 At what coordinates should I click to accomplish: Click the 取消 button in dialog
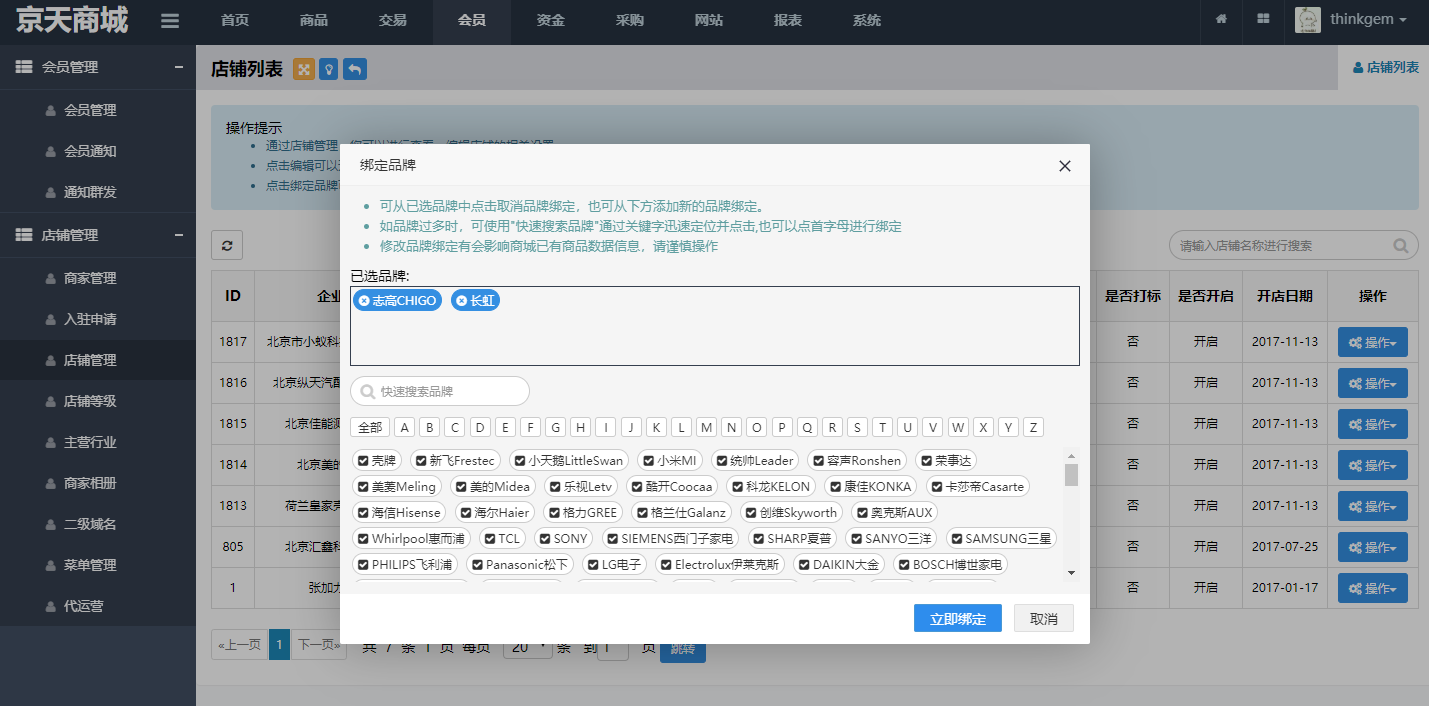pos(1044,619)
